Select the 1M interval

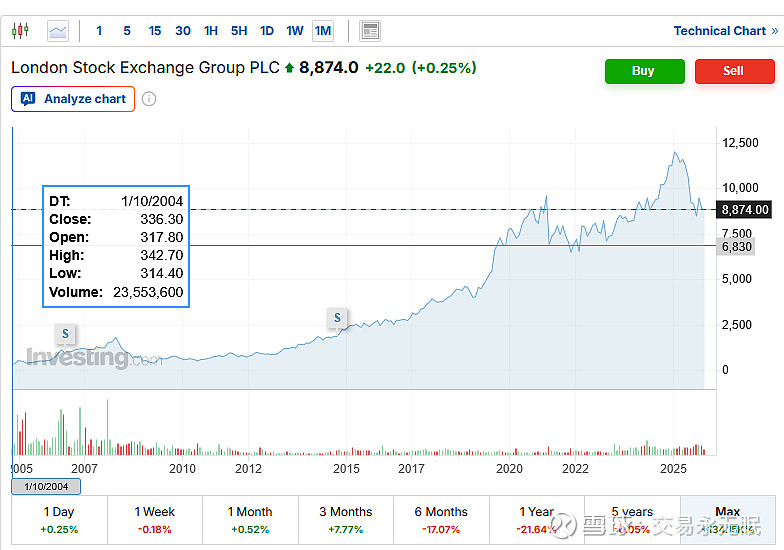click(x=323, y=31)
